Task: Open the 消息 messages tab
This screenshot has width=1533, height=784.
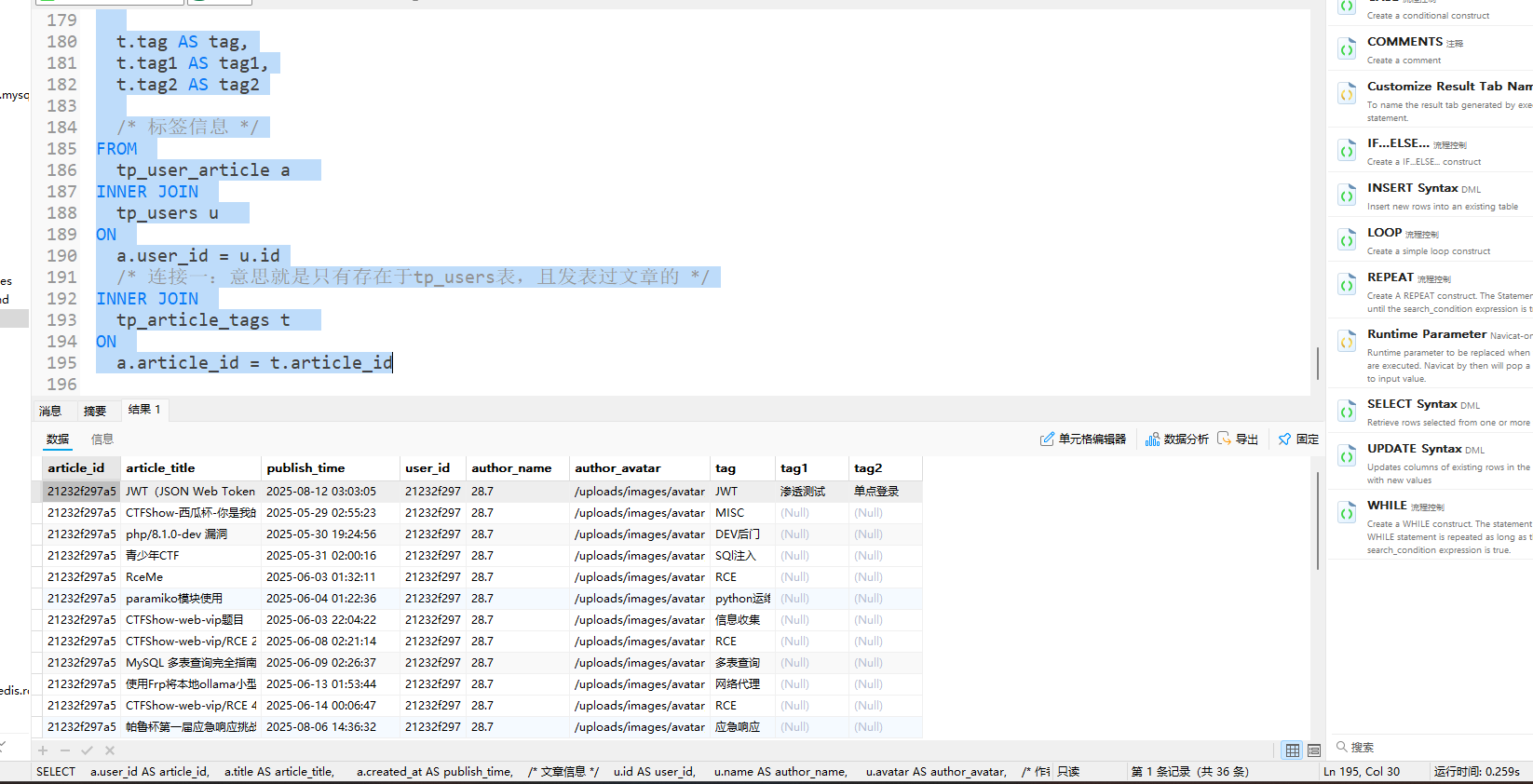Action: click(50, 411)
